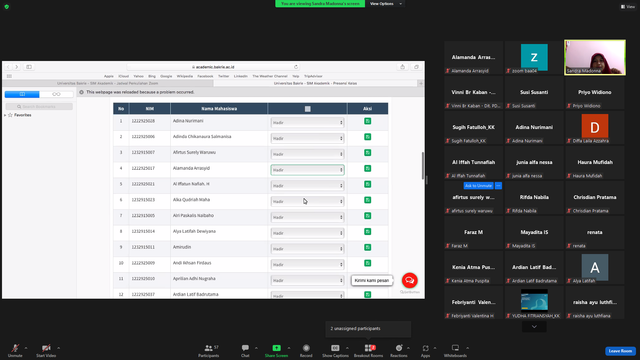
Task: Open the Hadir dropdown for Andi Ikhsan Firdaus
Action: point(307,264)
